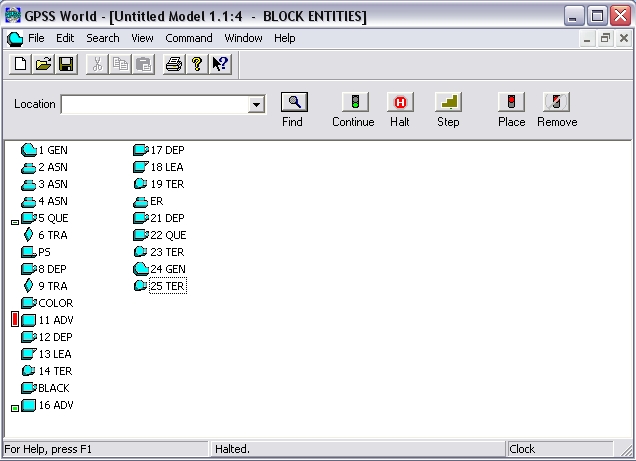Click the red marker beside 11 ADV
Screen dimensions: 636x461
point(15,319)
